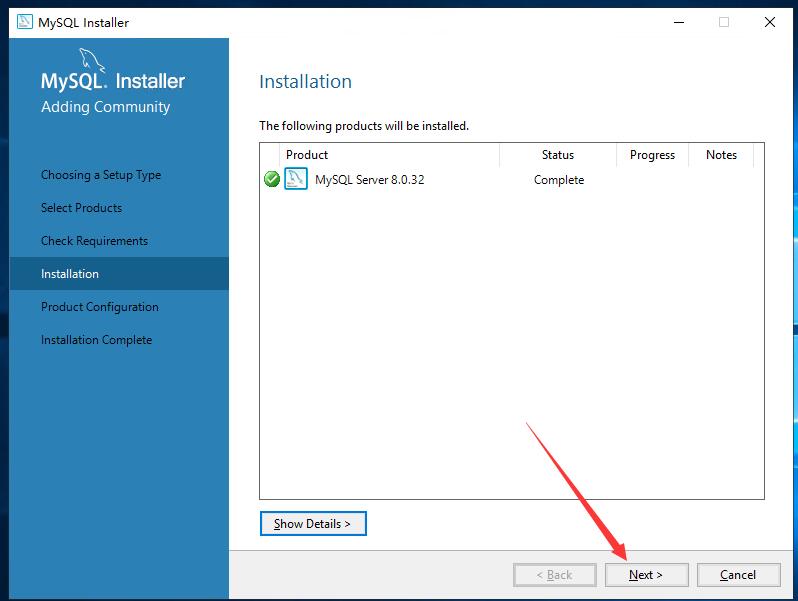Click the MySQL dolphin logo

pyautogui.click(x=92, y=61)
